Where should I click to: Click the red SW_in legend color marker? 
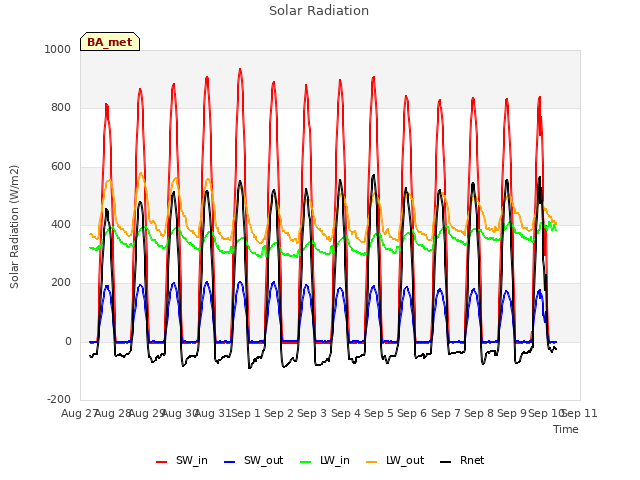coord(162,462)
